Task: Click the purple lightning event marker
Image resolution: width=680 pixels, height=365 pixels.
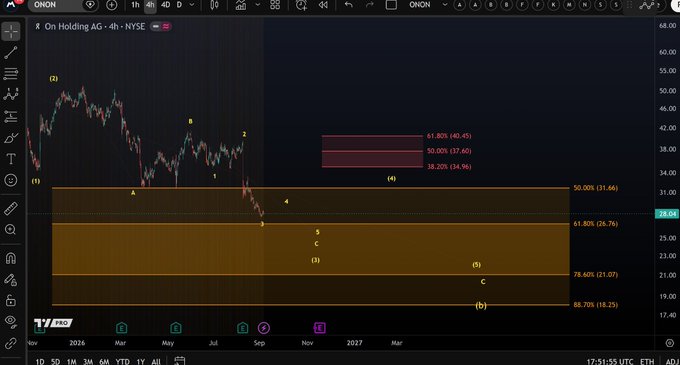Action: [264, 328]
